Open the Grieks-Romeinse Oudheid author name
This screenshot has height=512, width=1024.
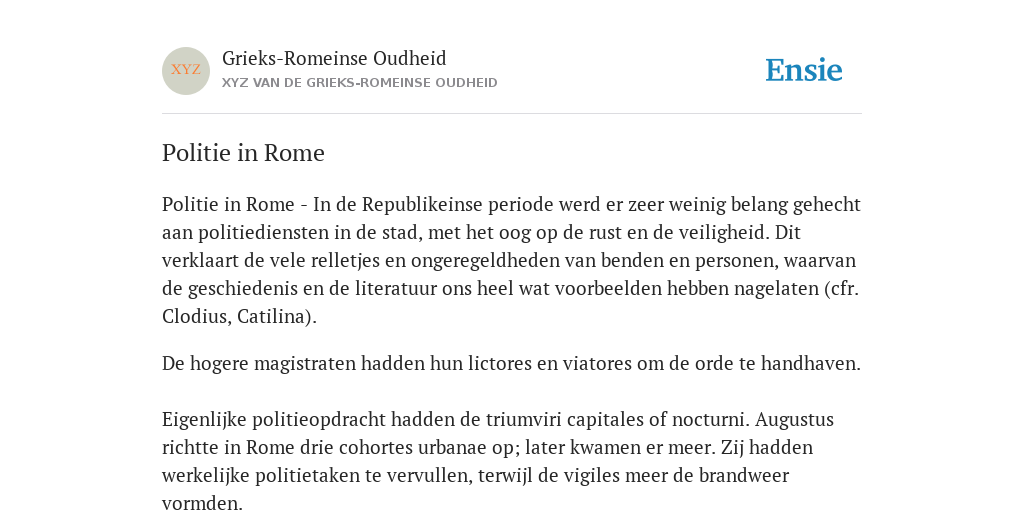[334, 58]
